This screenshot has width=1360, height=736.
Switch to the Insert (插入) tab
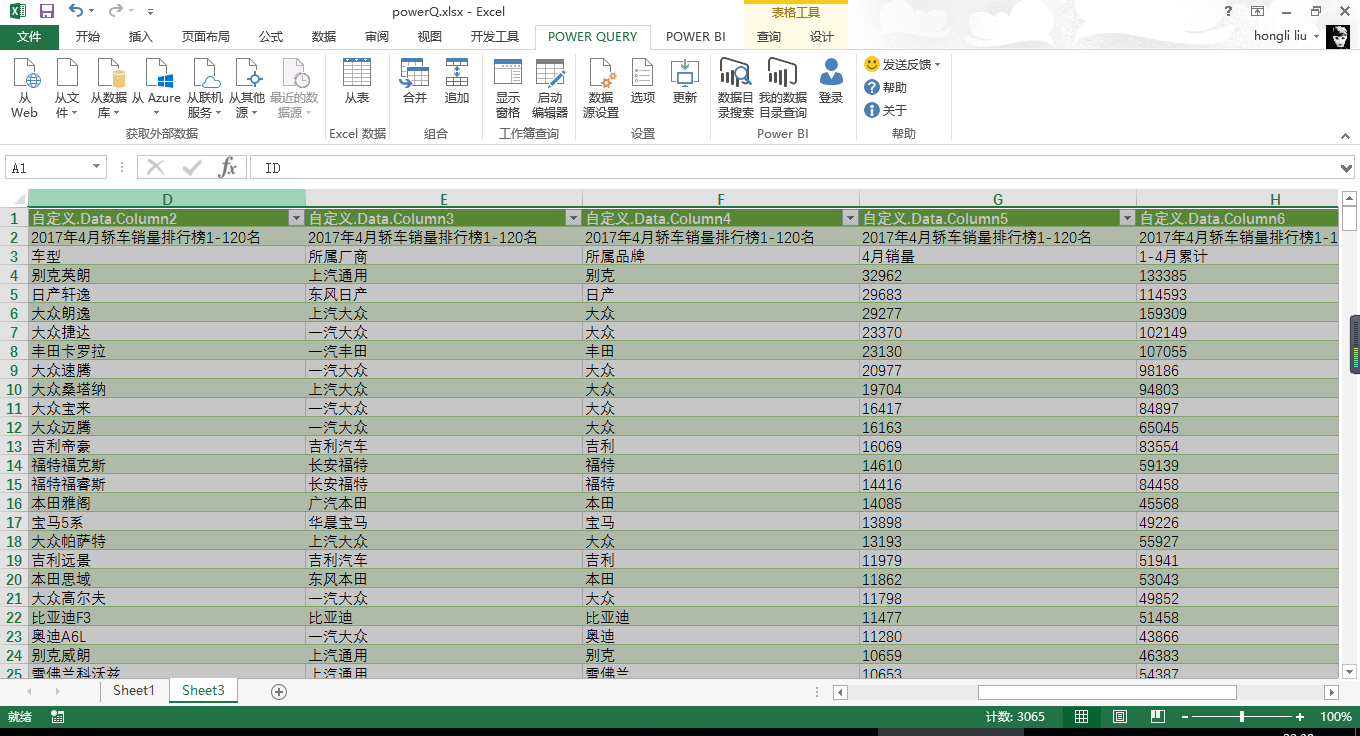[141, 37]
